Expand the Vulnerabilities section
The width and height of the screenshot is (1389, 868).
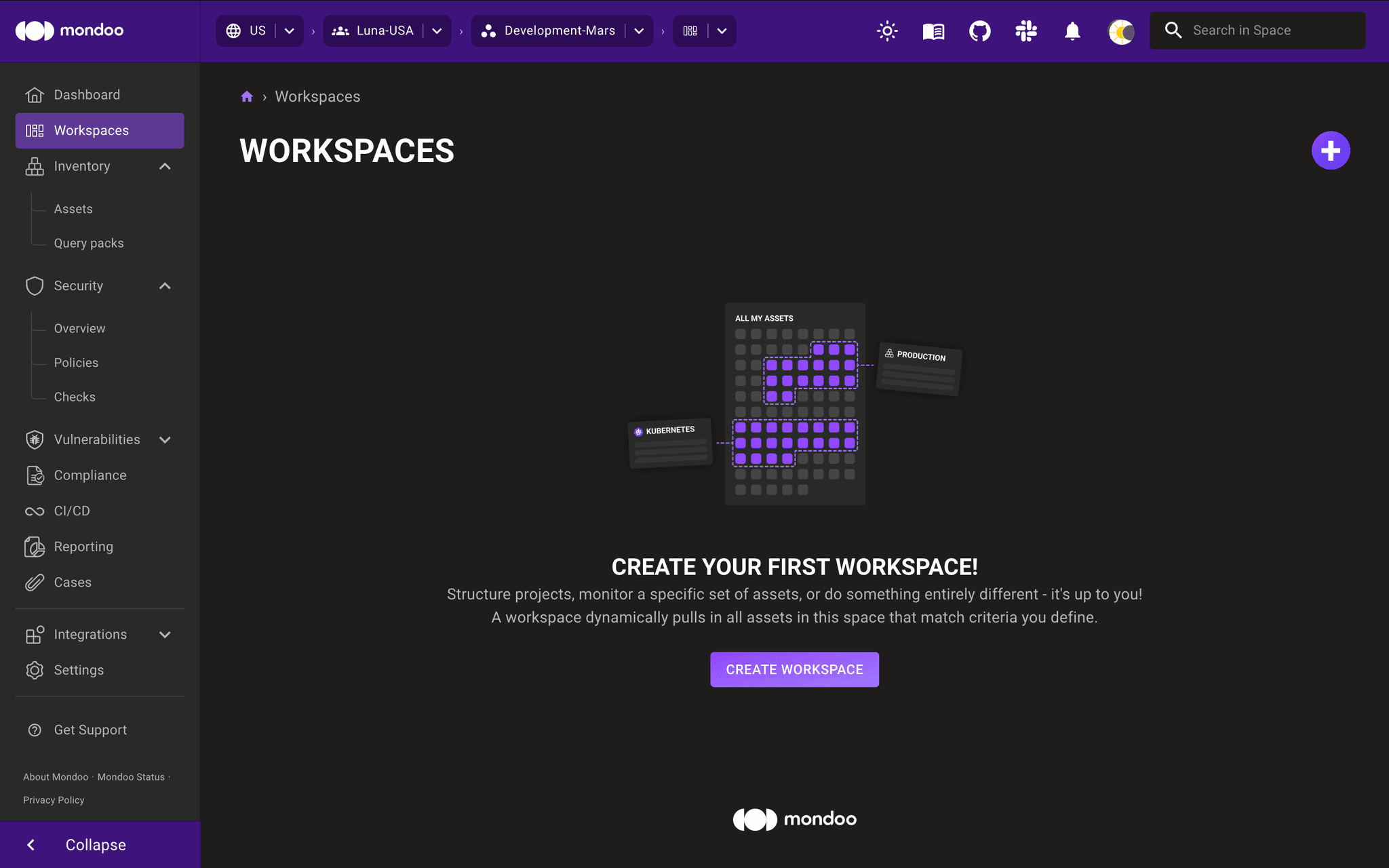165,439
